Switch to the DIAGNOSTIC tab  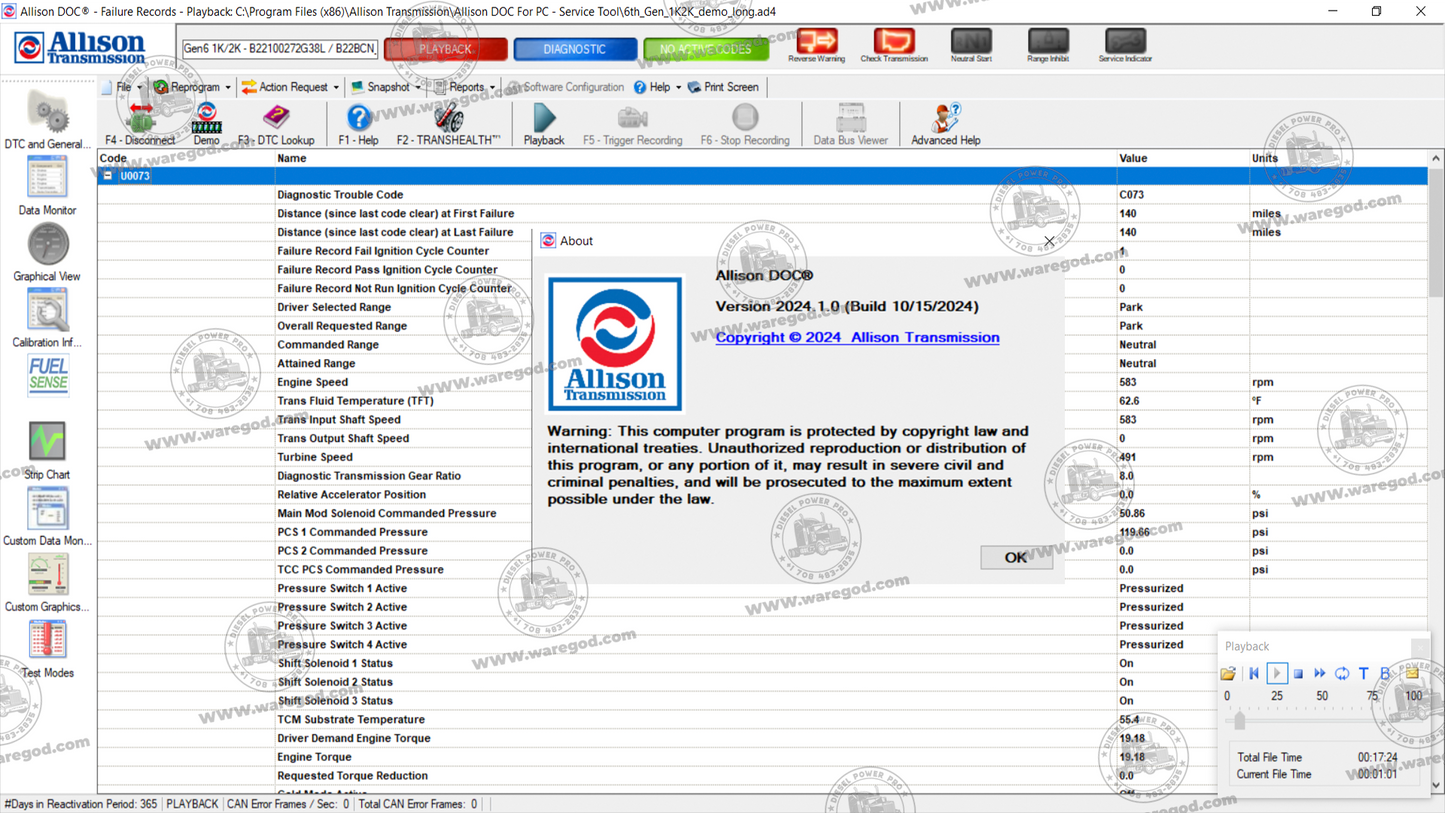pyautogui.click(x=575, y=47)
